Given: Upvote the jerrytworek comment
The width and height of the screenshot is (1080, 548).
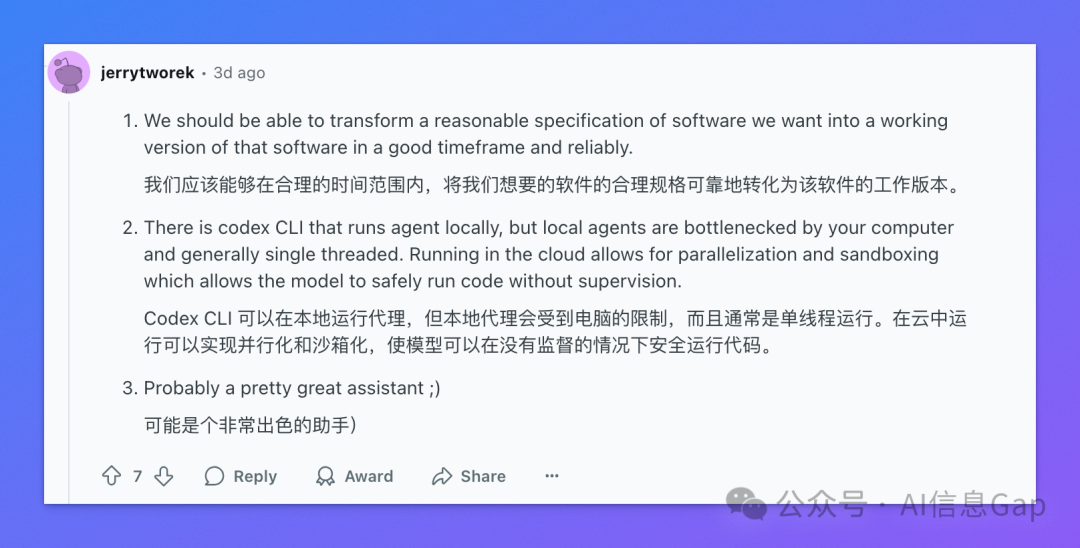Looking at the screenshot, I should point(112,476).
